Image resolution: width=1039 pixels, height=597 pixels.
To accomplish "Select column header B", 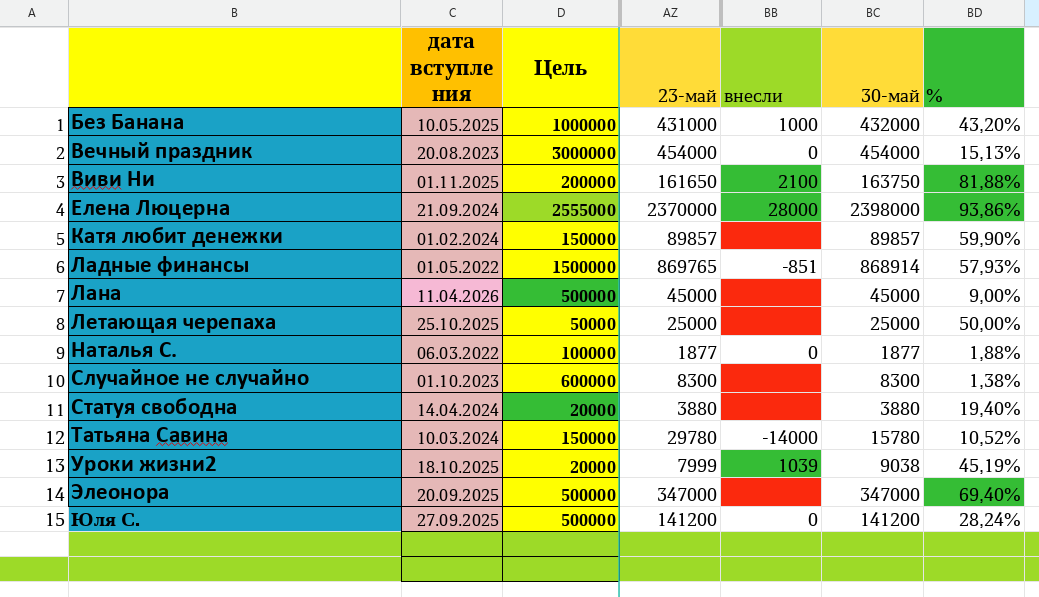I will 235,13.
